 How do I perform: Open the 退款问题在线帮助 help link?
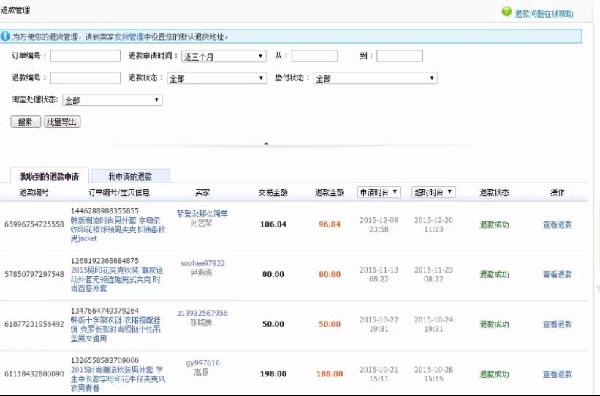544,14
